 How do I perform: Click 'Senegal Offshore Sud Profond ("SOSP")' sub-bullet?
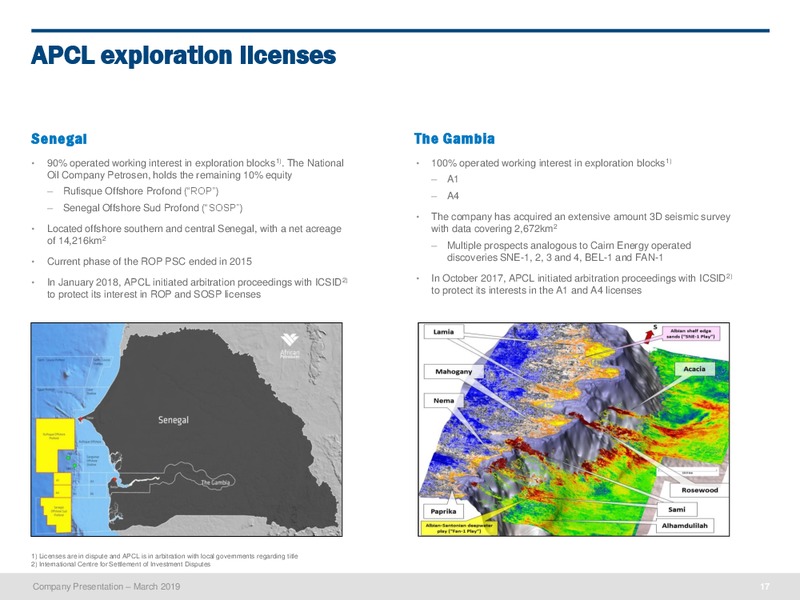(153, 208)
